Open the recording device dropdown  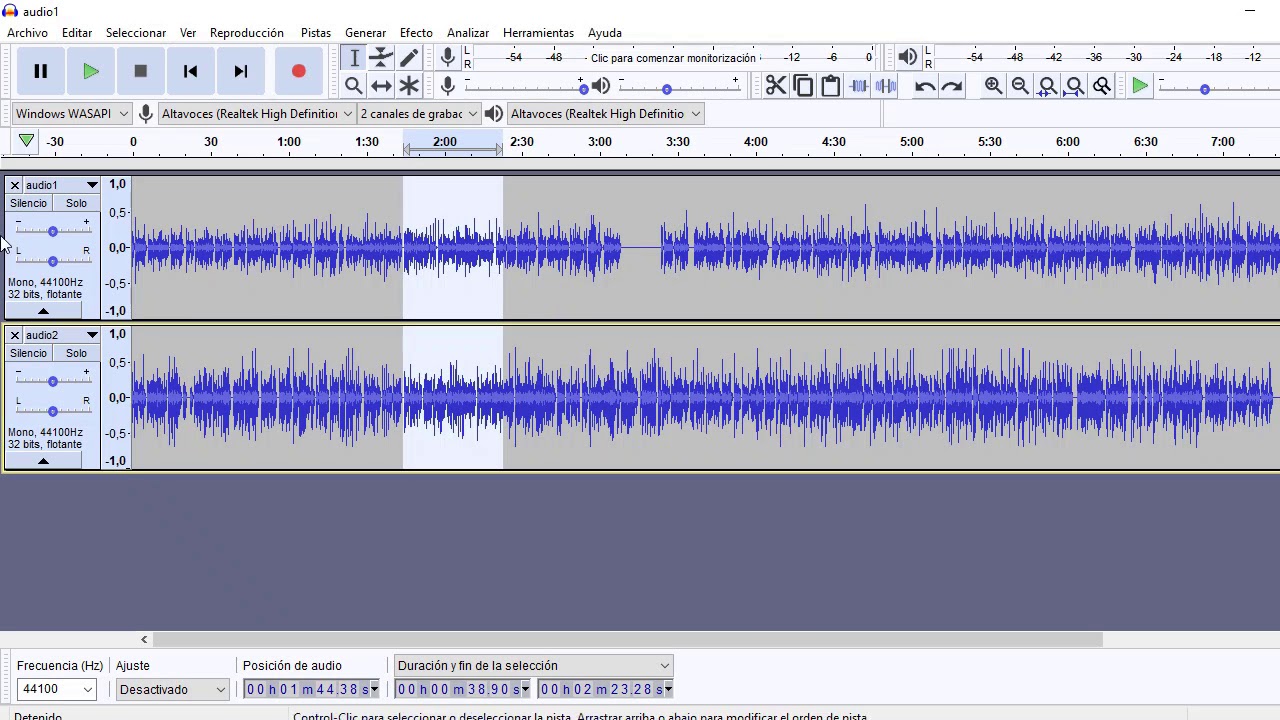coord(257,114)
